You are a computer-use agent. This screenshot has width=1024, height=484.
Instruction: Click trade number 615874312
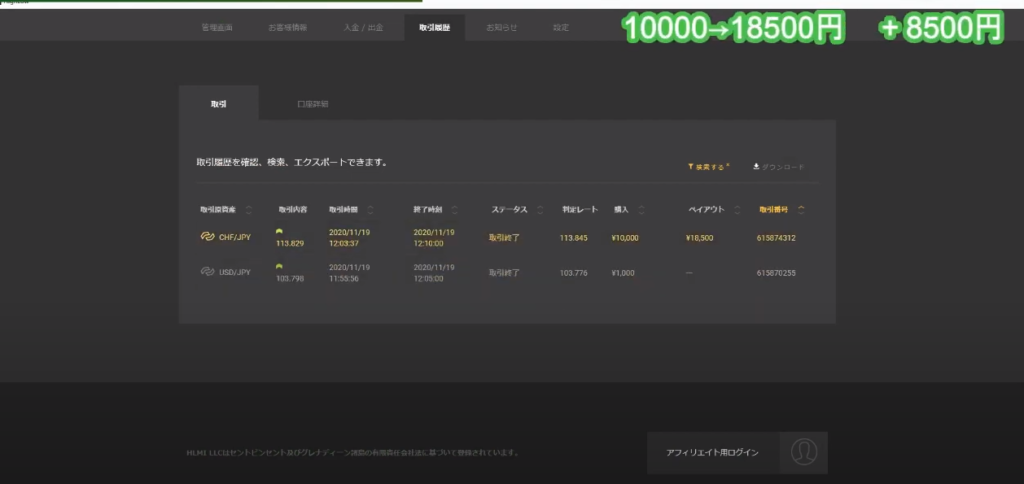click(776, 238)
